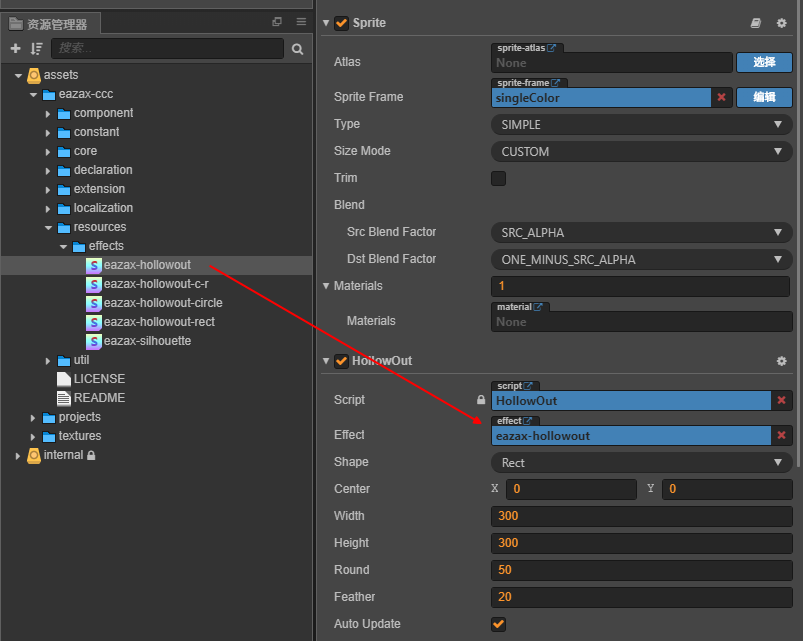Click the Atlas None slot
Image resolution: width=803 pixels, height=641 pixels.
611,63
